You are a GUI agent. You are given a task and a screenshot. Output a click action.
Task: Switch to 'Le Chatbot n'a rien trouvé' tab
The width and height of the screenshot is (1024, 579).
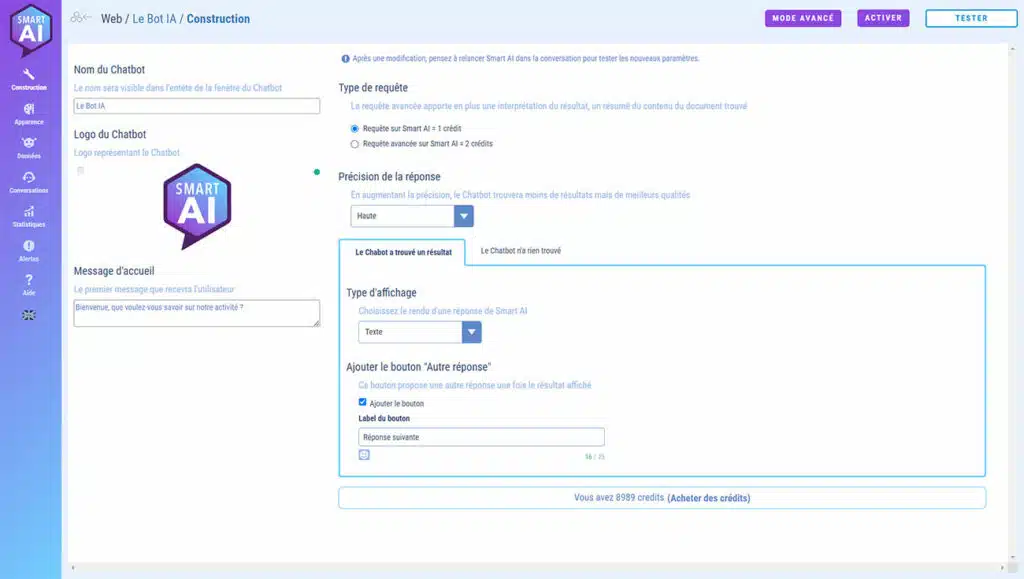[520, 251]
